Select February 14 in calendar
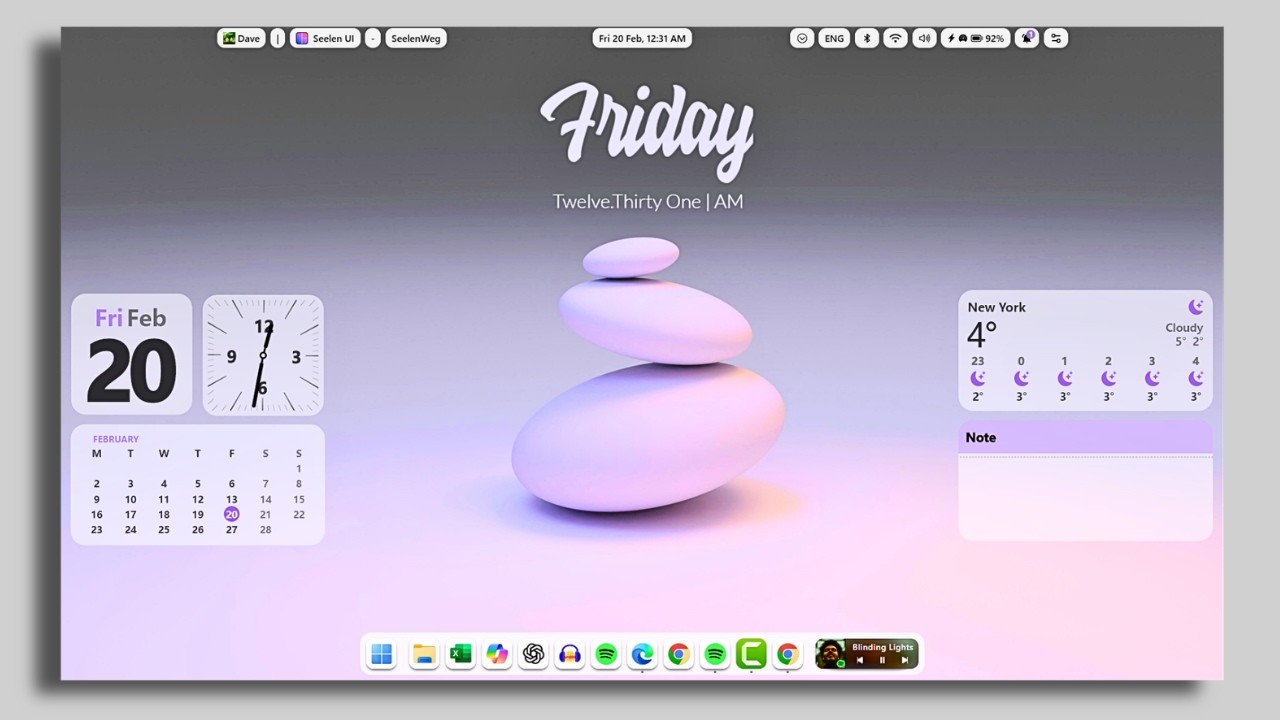 [265, 499]
